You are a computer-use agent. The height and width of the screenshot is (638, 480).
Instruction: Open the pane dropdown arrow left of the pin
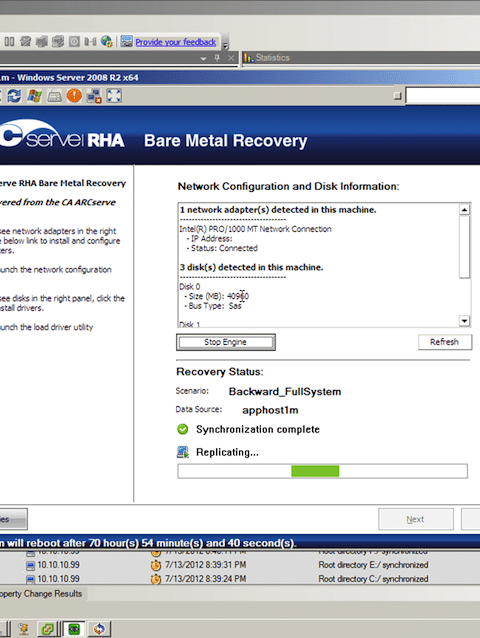point(203,59)
